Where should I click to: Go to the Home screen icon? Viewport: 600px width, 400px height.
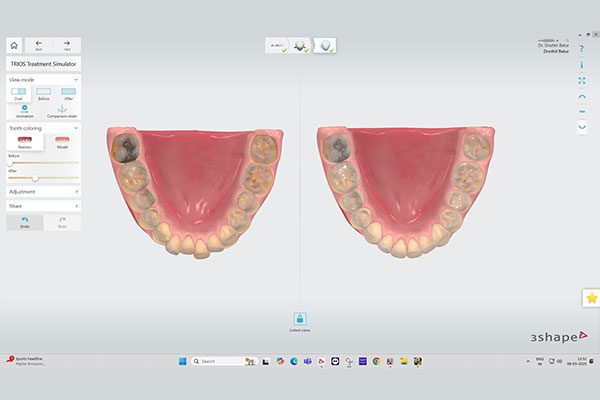pos(14,46)
